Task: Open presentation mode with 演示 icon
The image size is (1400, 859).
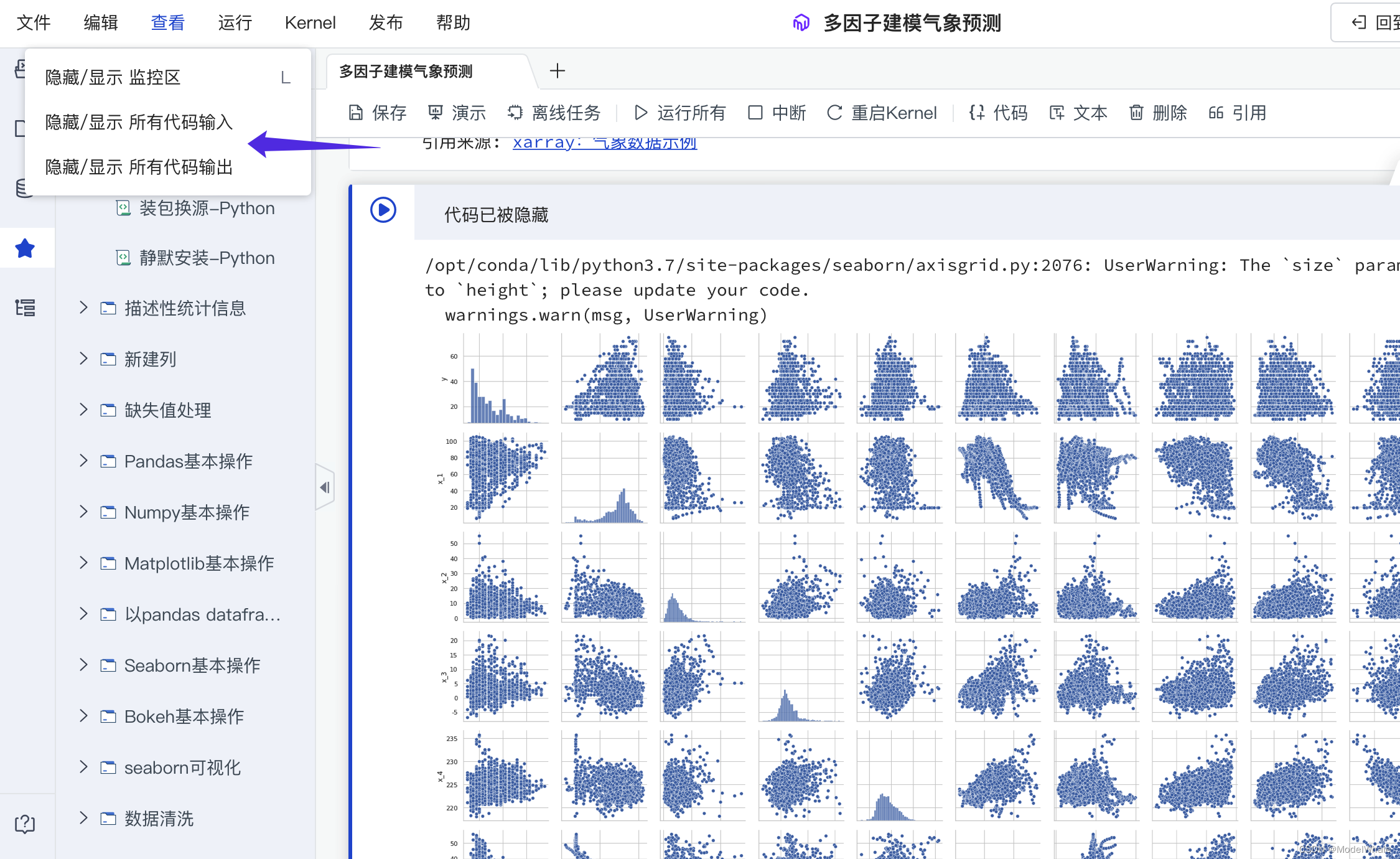Action: 436,113
